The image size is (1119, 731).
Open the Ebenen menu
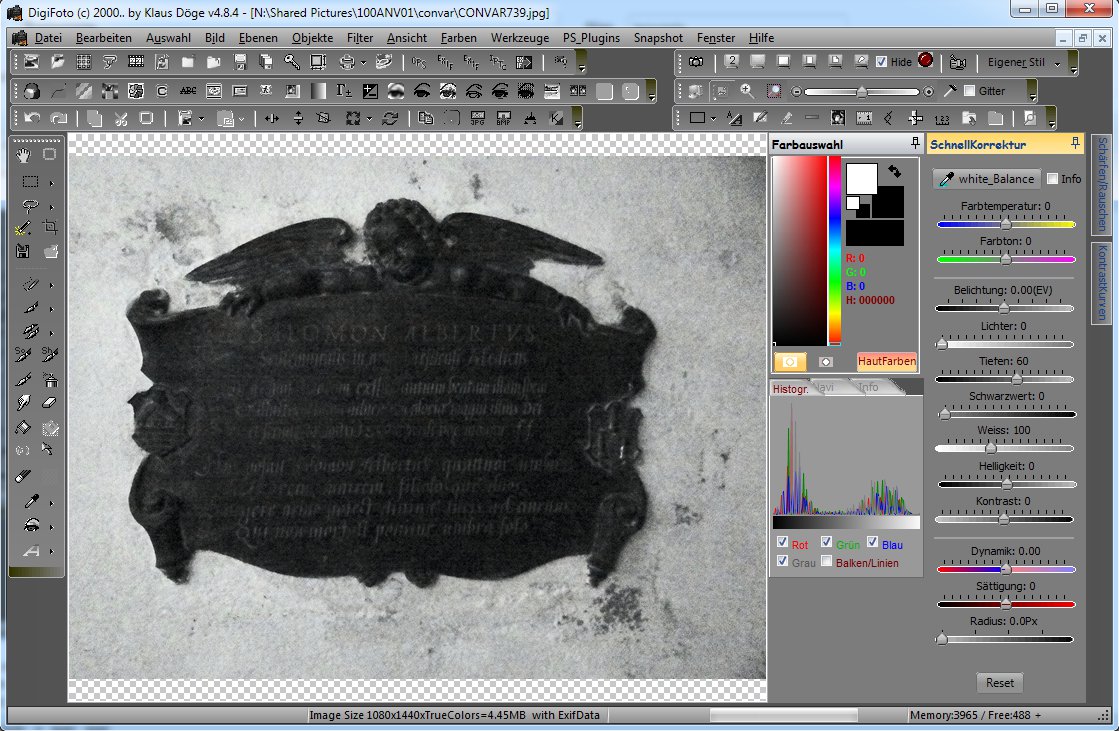[259, 38]
